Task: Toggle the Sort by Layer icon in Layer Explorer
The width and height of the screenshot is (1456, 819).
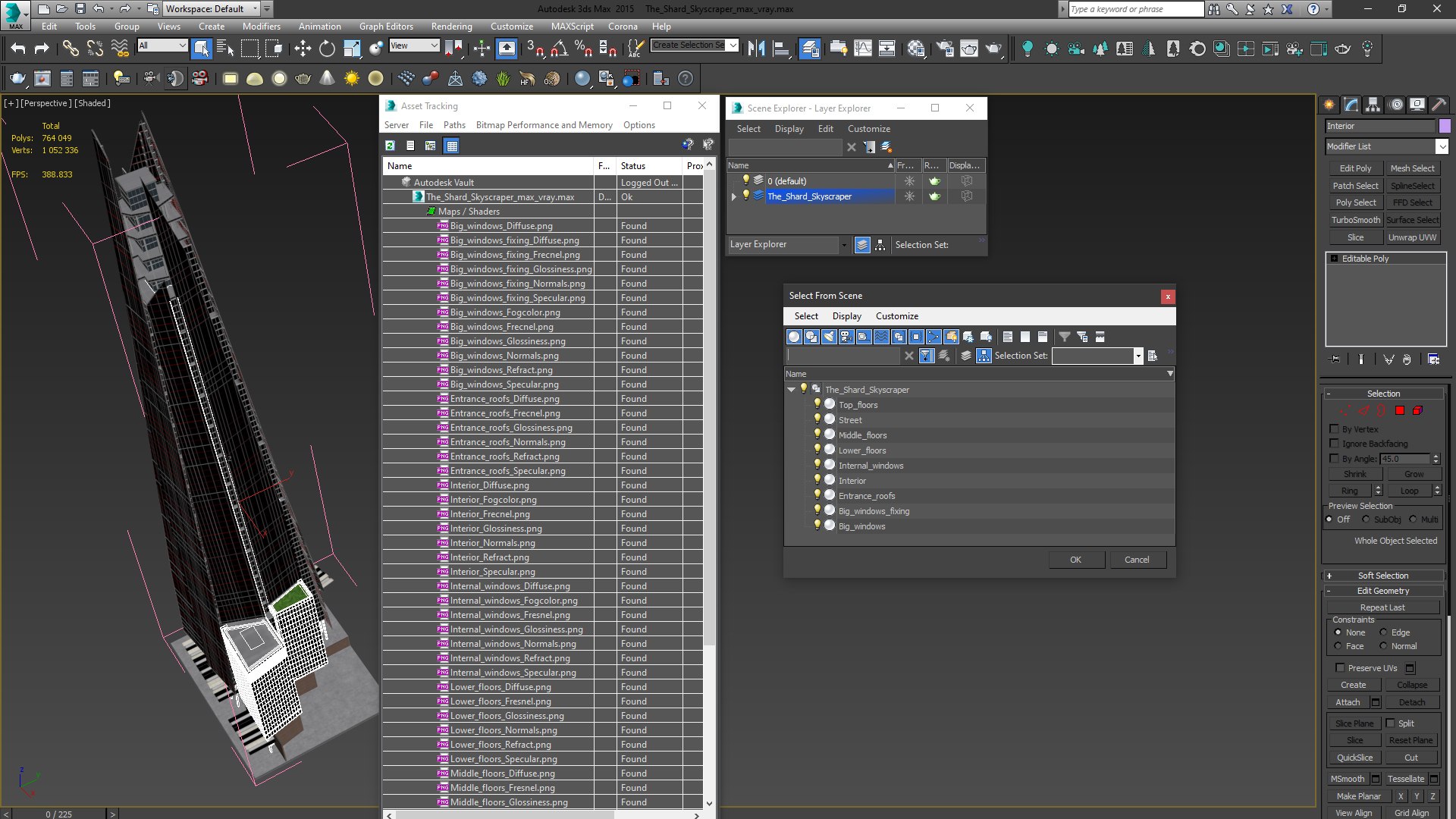Action: [862, 245]
